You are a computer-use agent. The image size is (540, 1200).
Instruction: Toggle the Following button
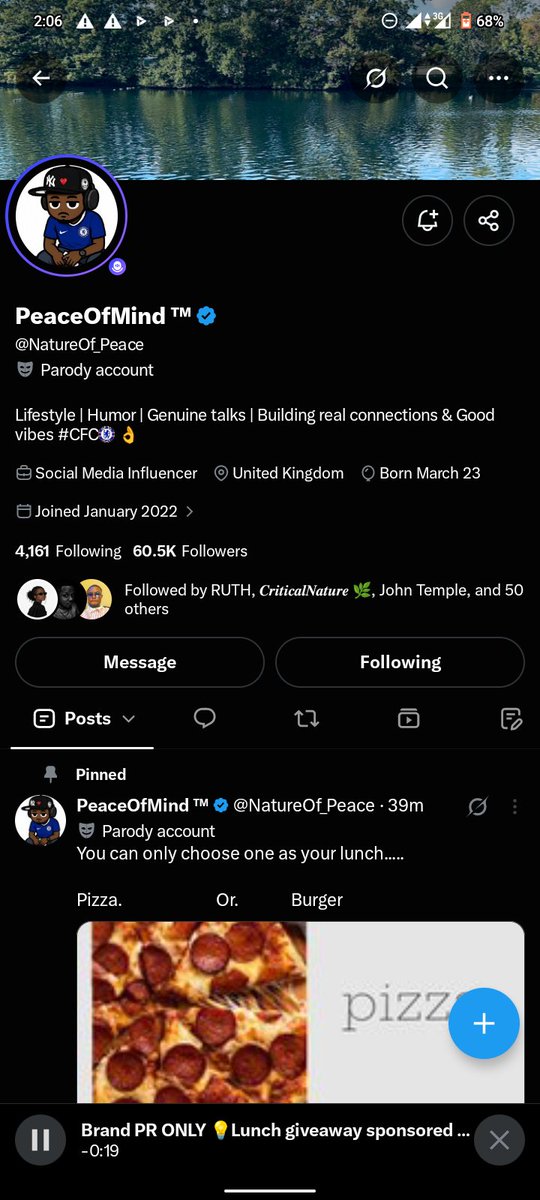tap(400, 662)
